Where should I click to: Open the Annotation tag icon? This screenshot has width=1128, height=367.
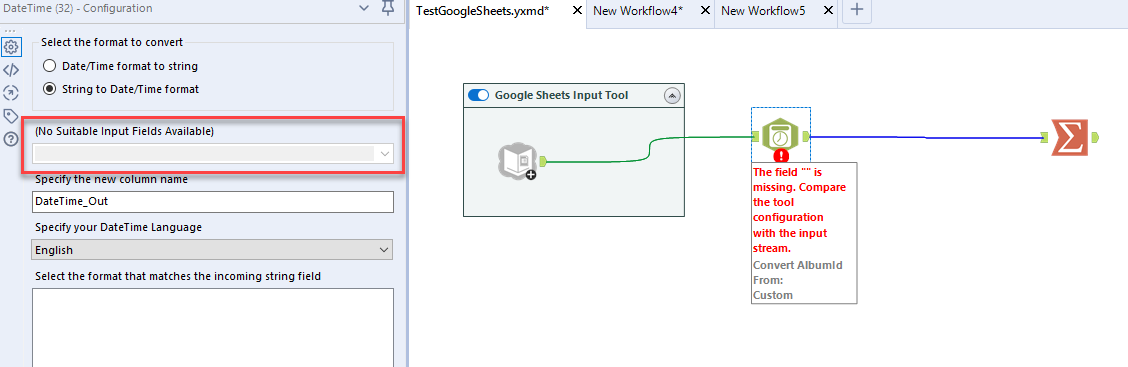11,116
